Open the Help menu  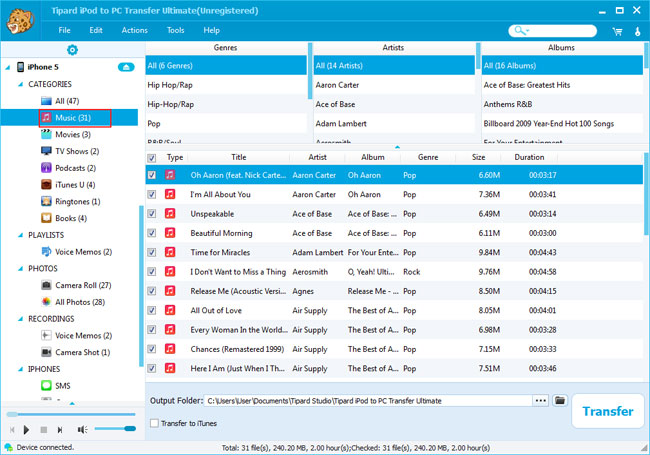click(211, 30)
